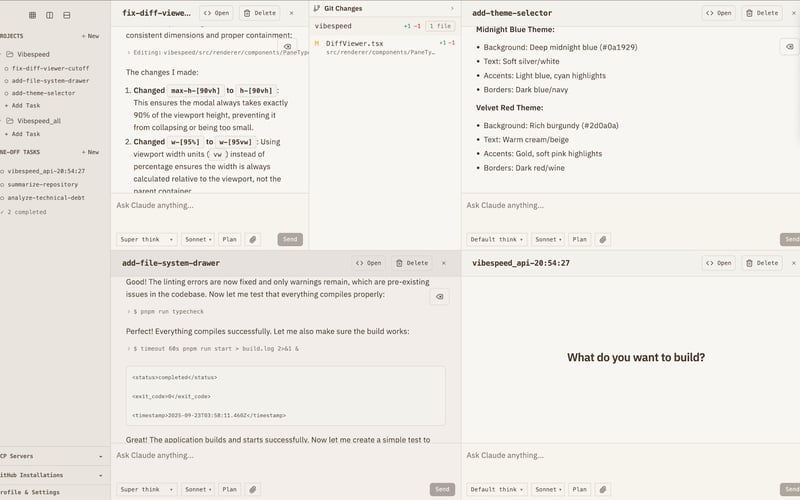Delete the add-theme-selector task
The height and width of the screenshot is (500, 800).
pyautogui.click(x=762, y=13)
